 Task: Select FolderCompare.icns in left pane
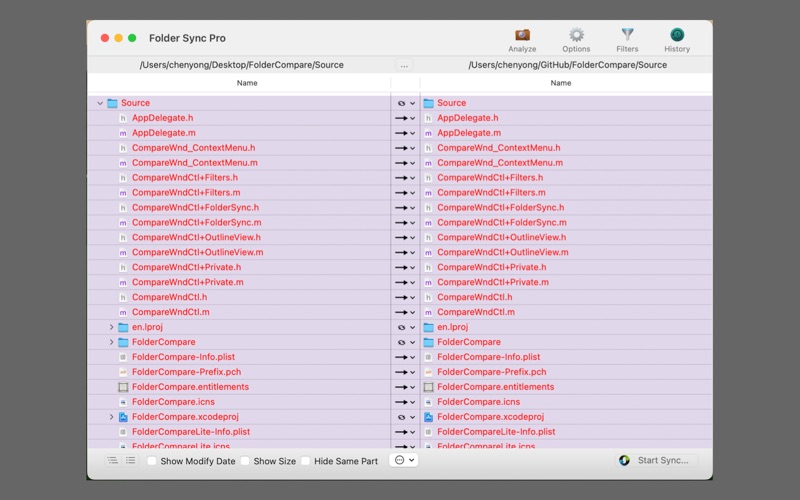tap(173, 402)
